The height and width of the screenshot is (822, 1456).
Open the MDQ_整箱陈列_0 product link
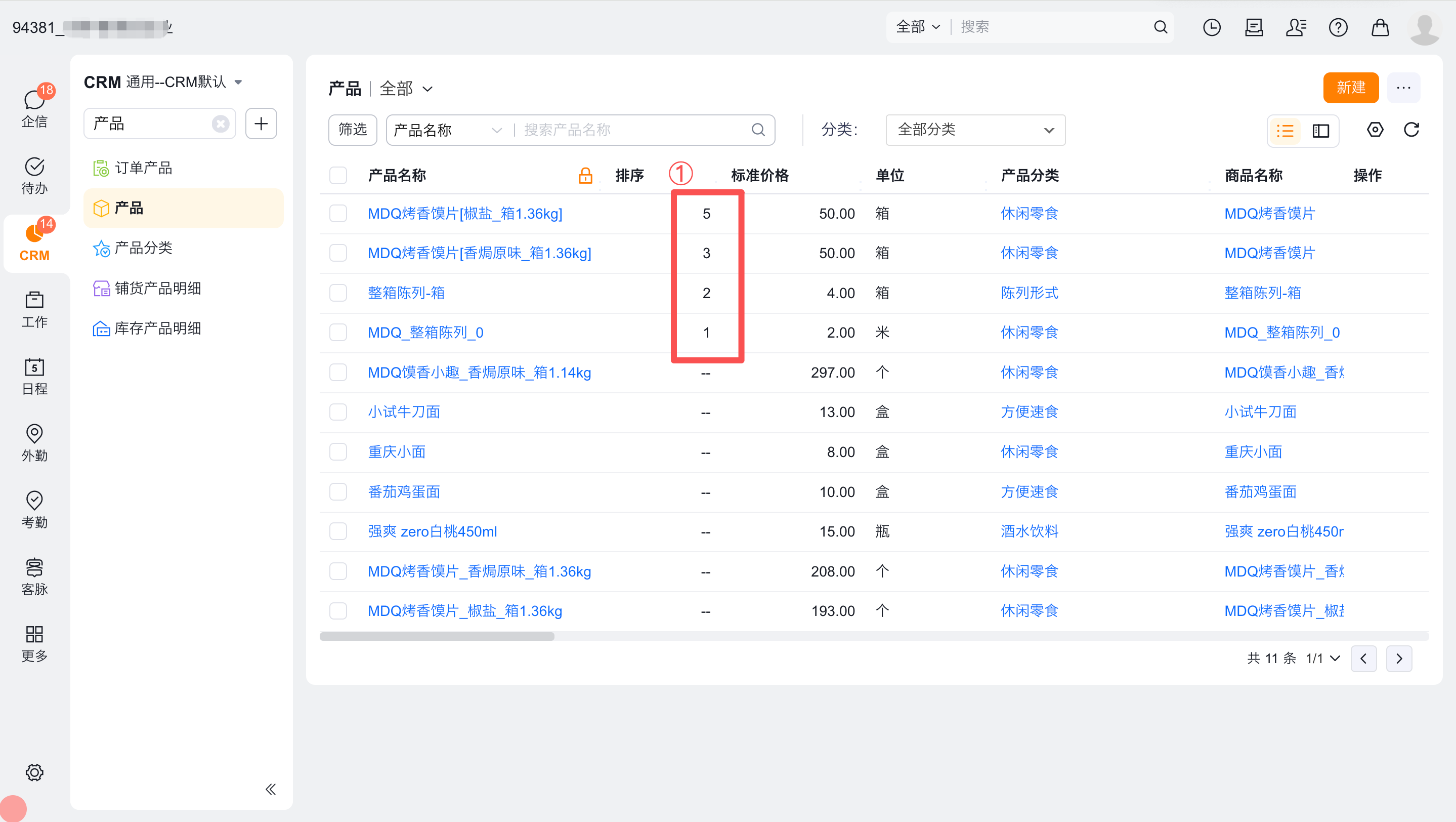425,333
